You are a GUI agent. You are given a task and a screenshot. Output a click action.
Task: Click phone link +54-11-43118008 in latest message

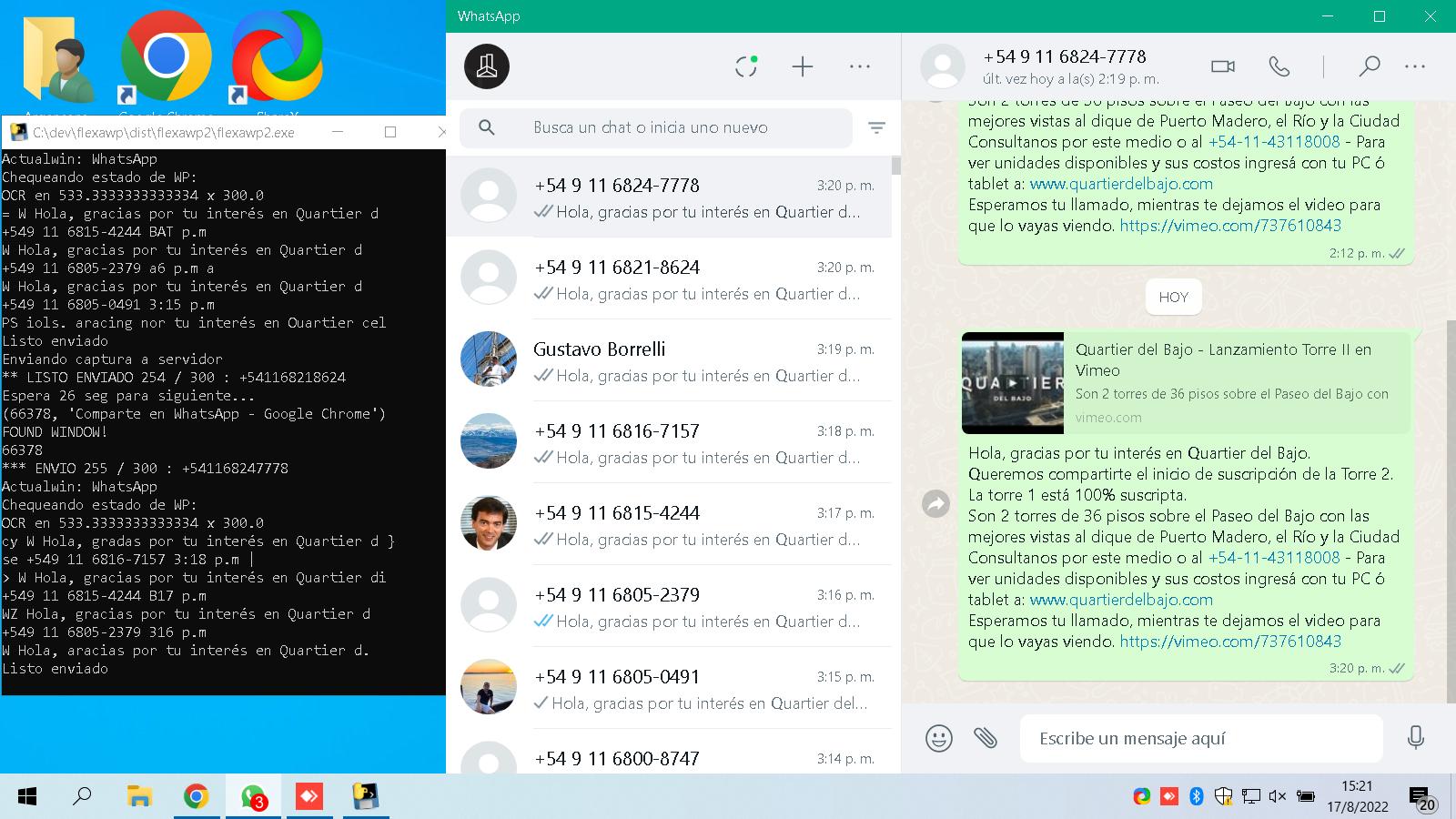click(x=1274, y=558)
